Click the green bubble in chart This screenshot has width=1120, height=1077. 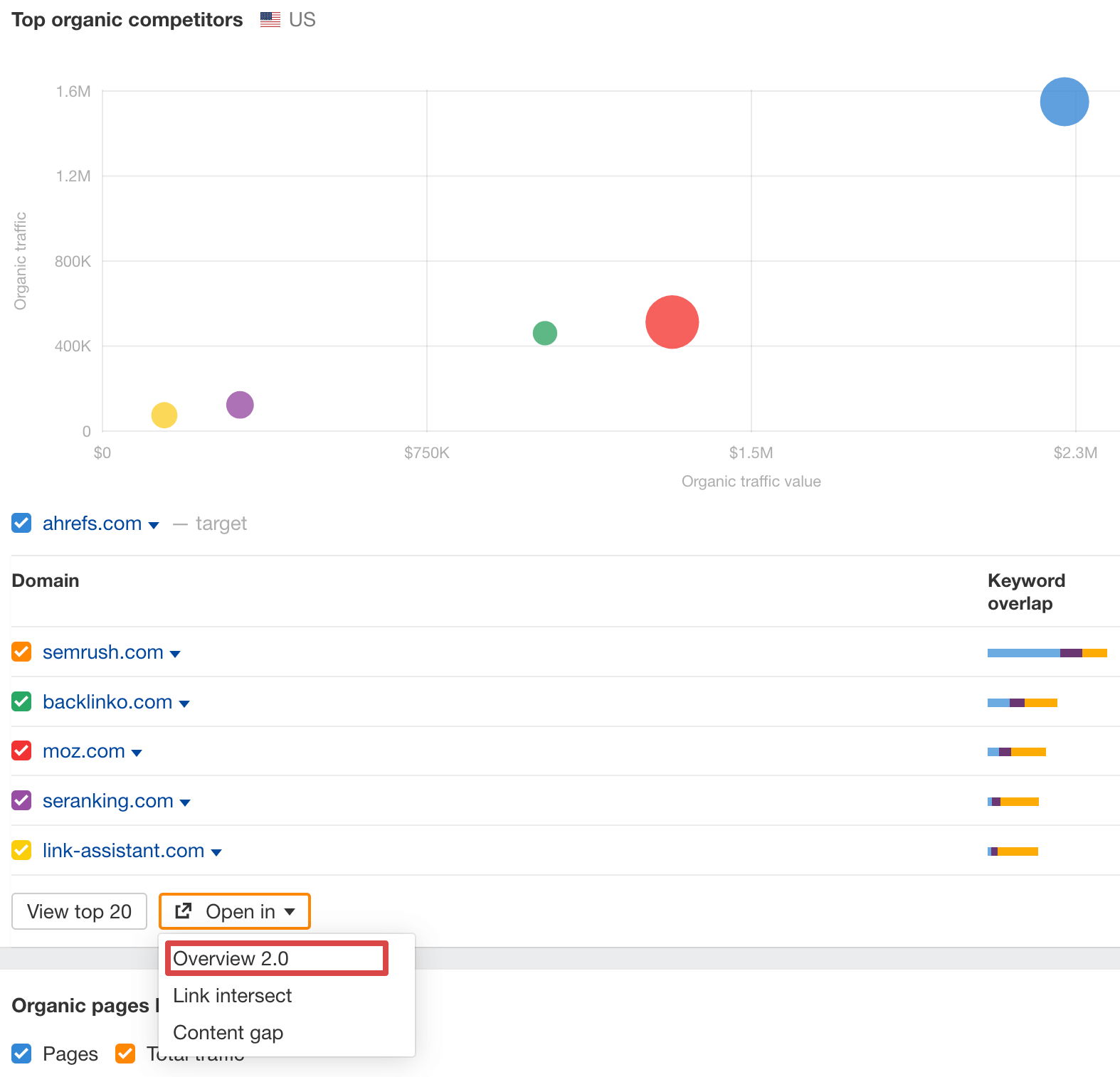click(544, 333)
